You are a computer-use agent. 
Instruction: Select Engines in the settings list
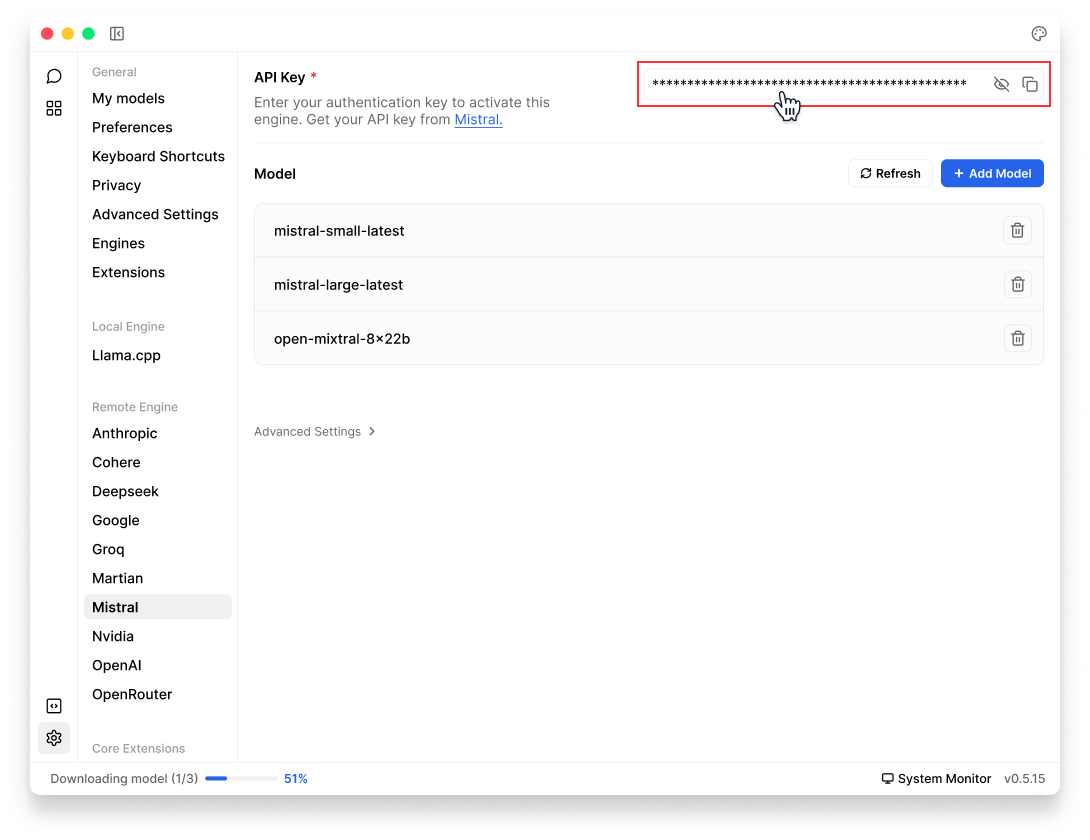[x=118, y=243]
